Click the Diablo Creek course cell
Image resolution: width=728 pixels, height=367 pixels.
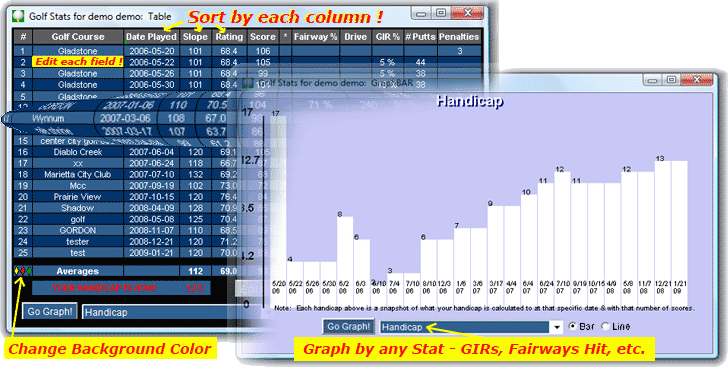pos(78,152)
